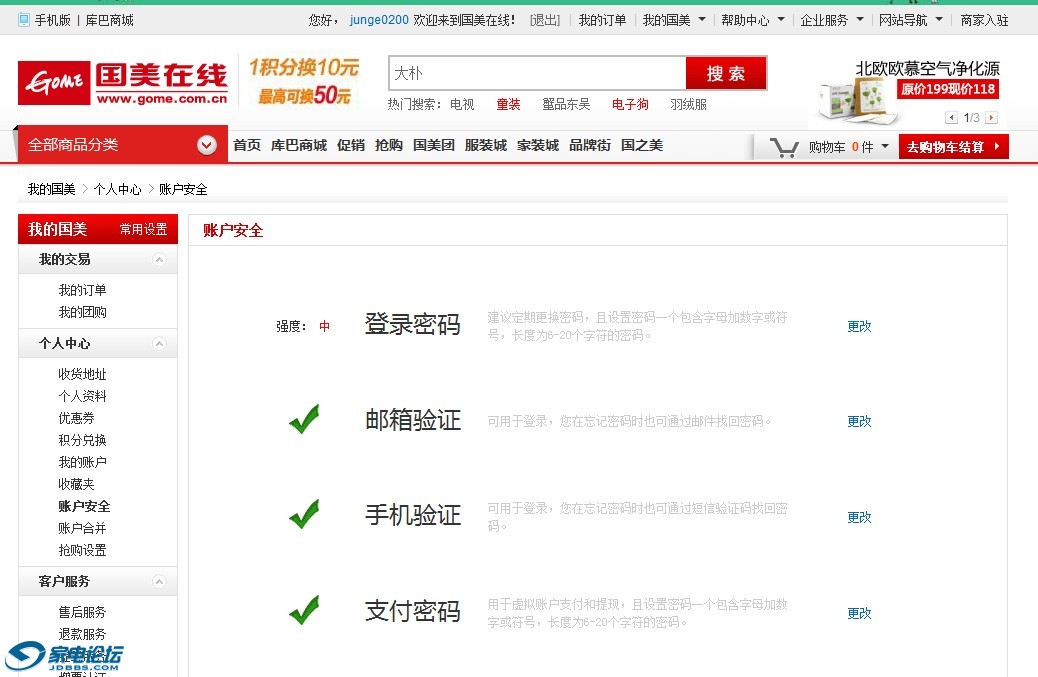This screenshot has height=677, width=1038.
Task: Click the Gome logo
Action: pos(123,83)
